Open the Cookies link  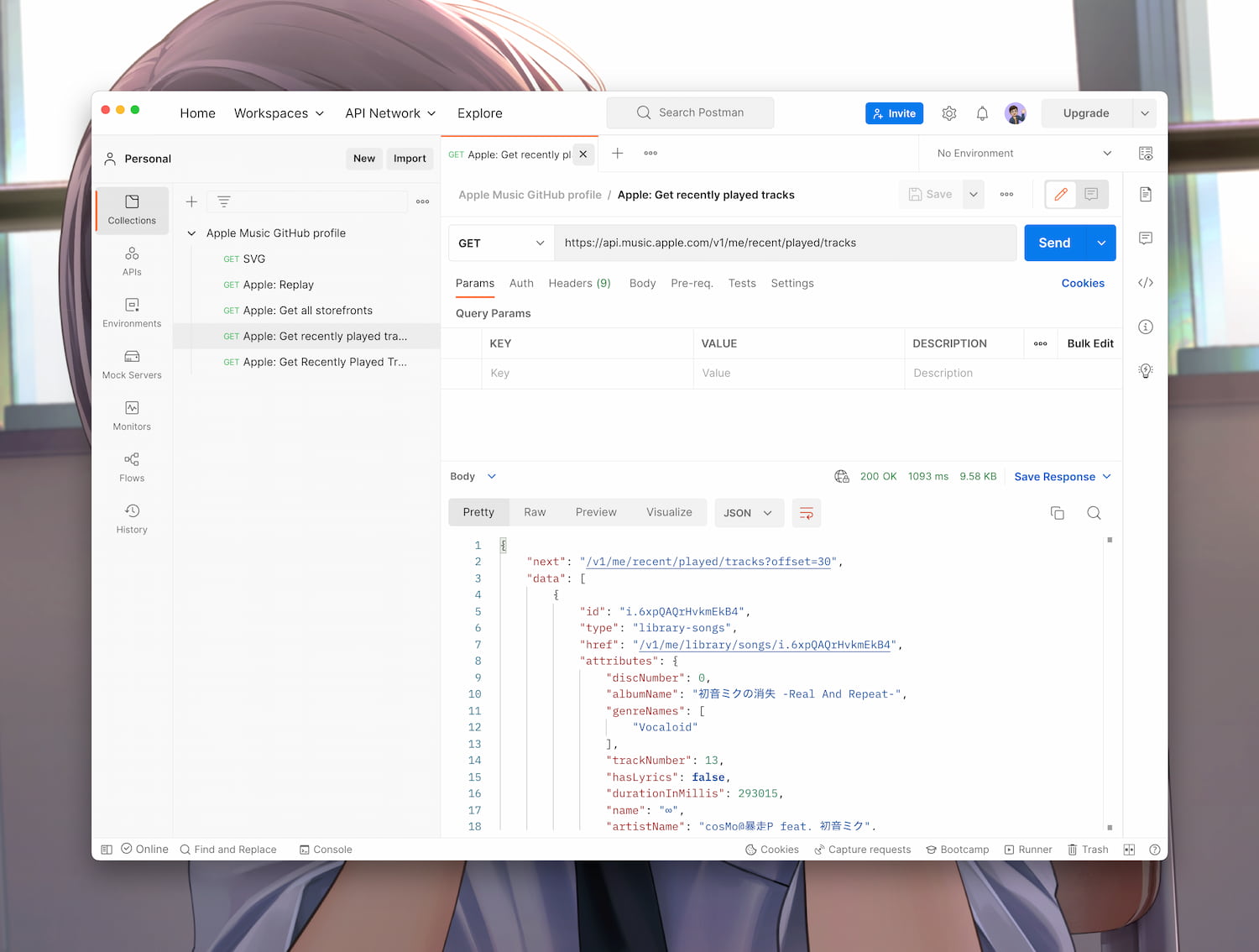click(1083, 284)
